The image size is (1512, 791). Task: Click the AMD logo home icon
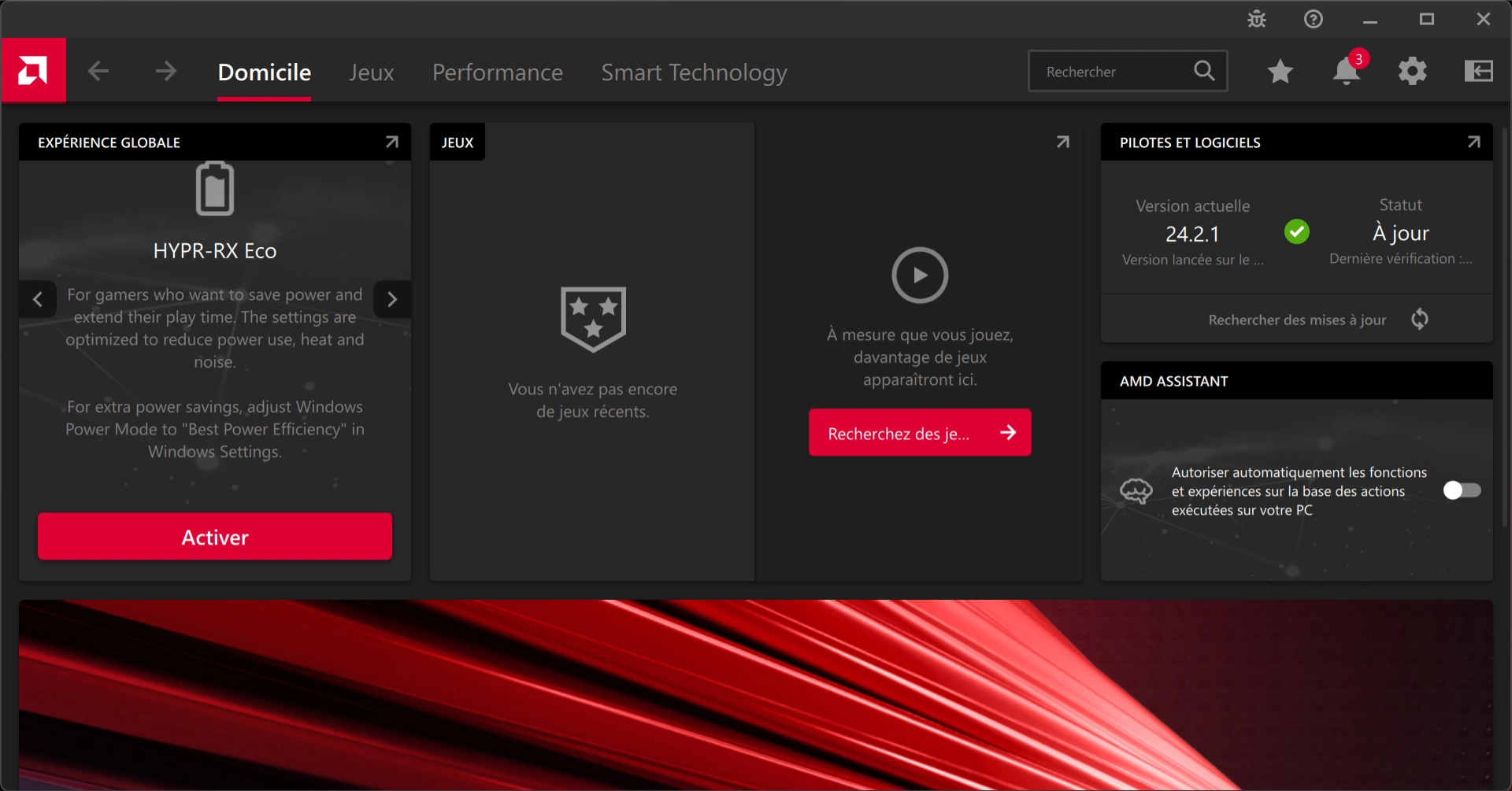coord(33,71)
